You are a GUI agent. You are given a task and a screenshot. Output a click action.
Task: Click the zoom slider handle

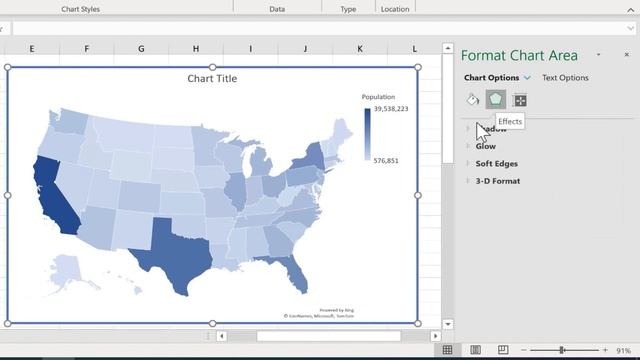pos(562,350)
